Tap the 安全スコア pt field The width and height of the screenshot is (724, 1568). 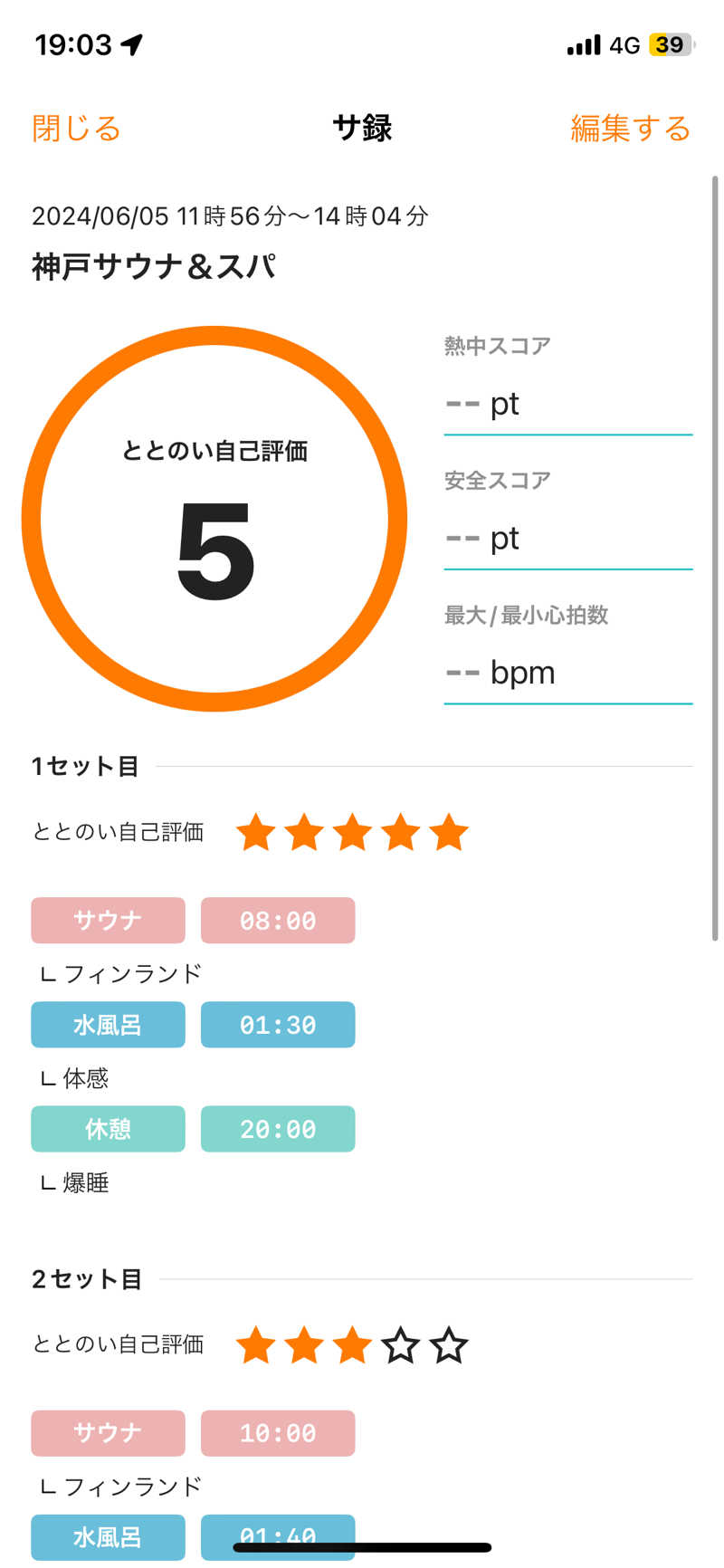point(567,539)
